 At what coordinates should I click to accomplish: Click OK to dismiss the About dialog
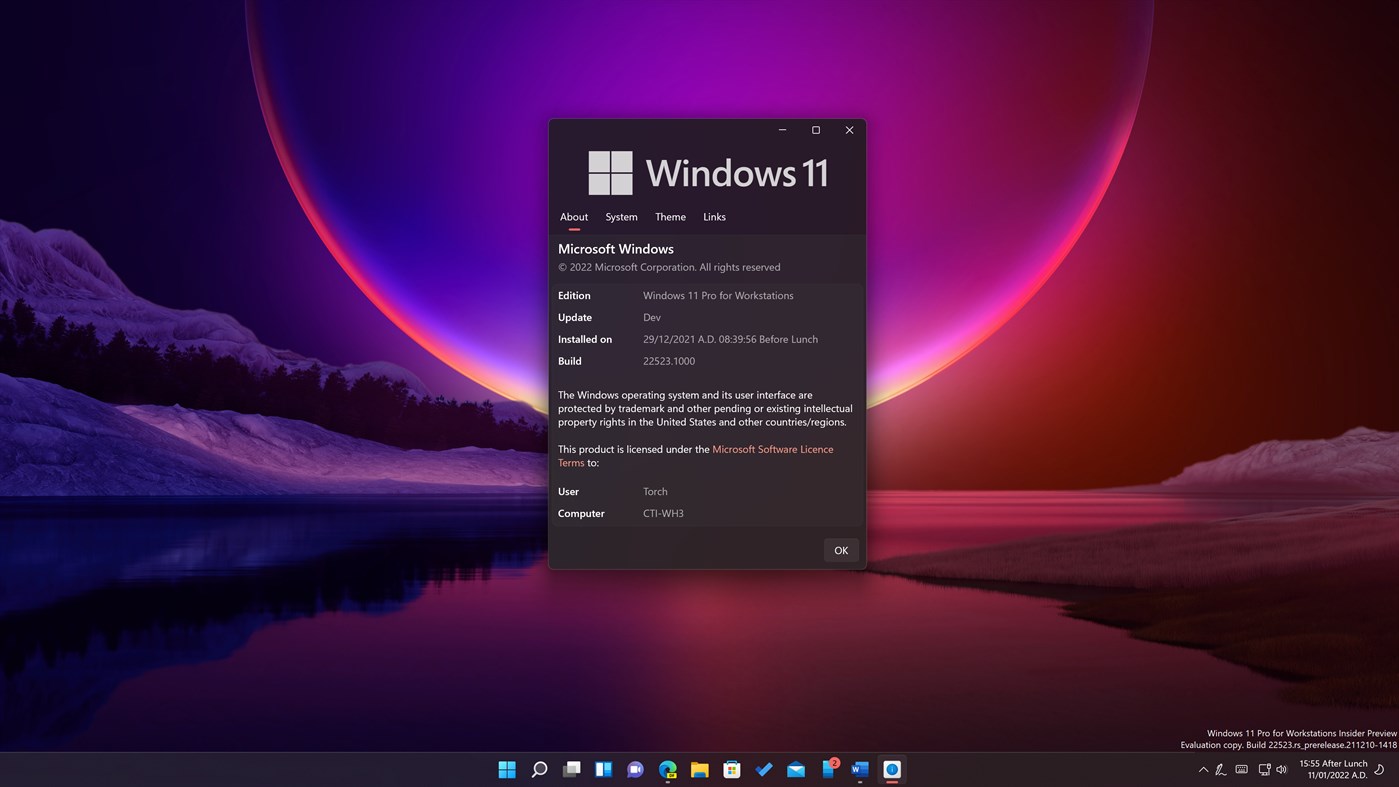tap(840, 550)
